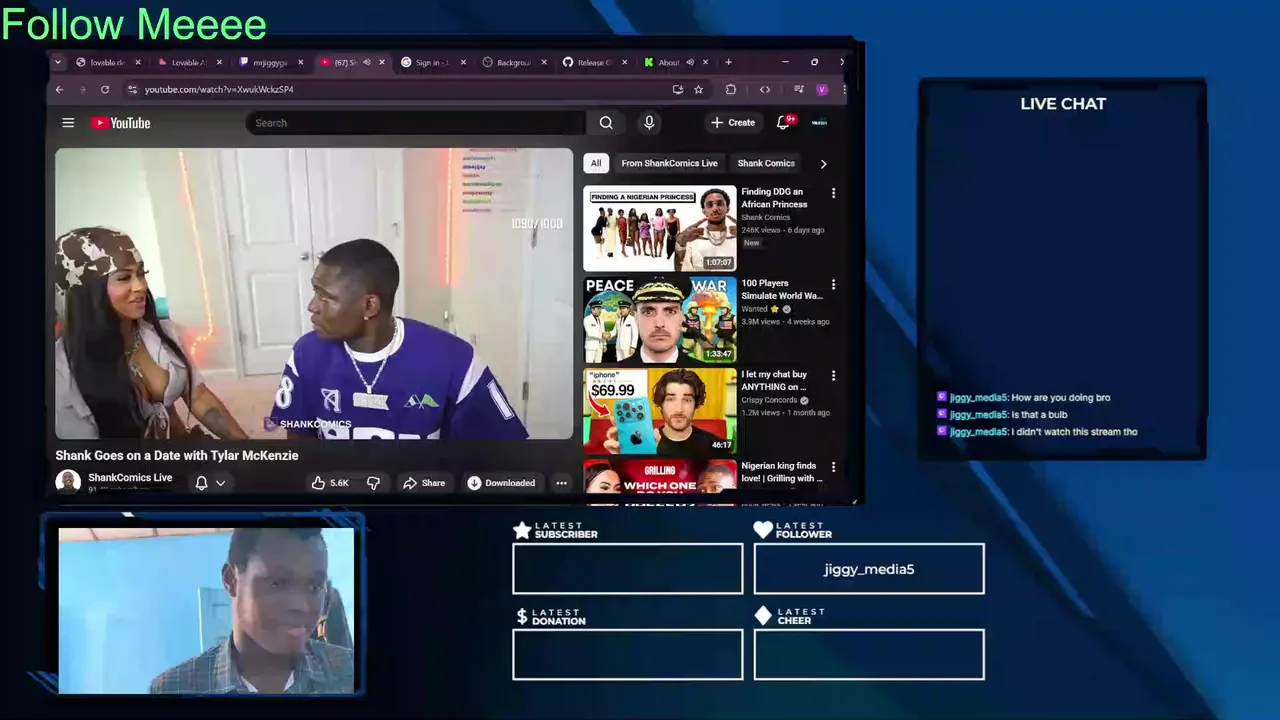
Task: Toggle subscription notification bell under video
Action: (x=201, y=483)
